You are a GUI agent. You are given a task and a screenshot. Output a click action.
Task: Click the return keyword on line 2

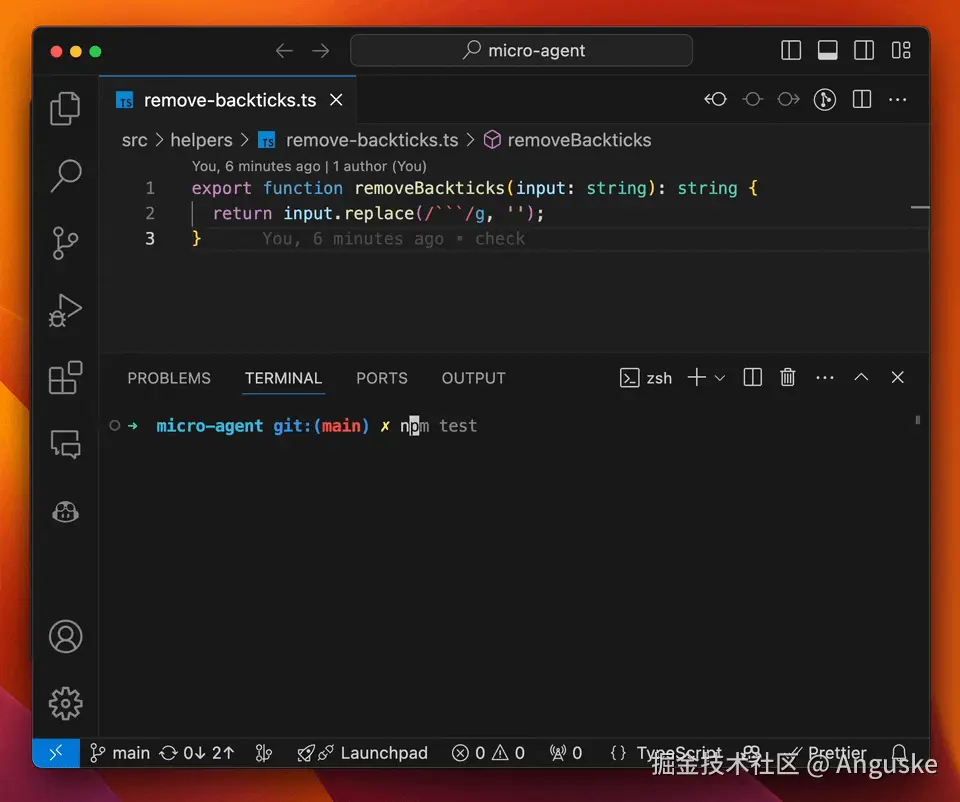(x=242, y=213)
